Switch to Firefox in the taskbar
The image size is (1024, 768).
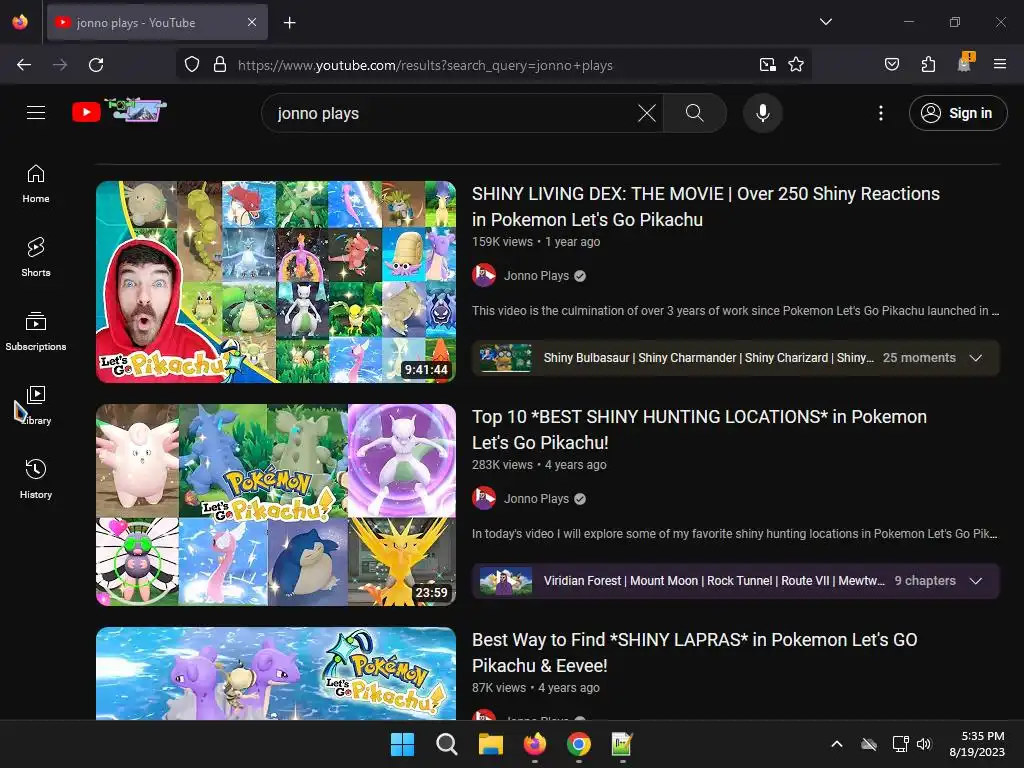click(535, 744)
